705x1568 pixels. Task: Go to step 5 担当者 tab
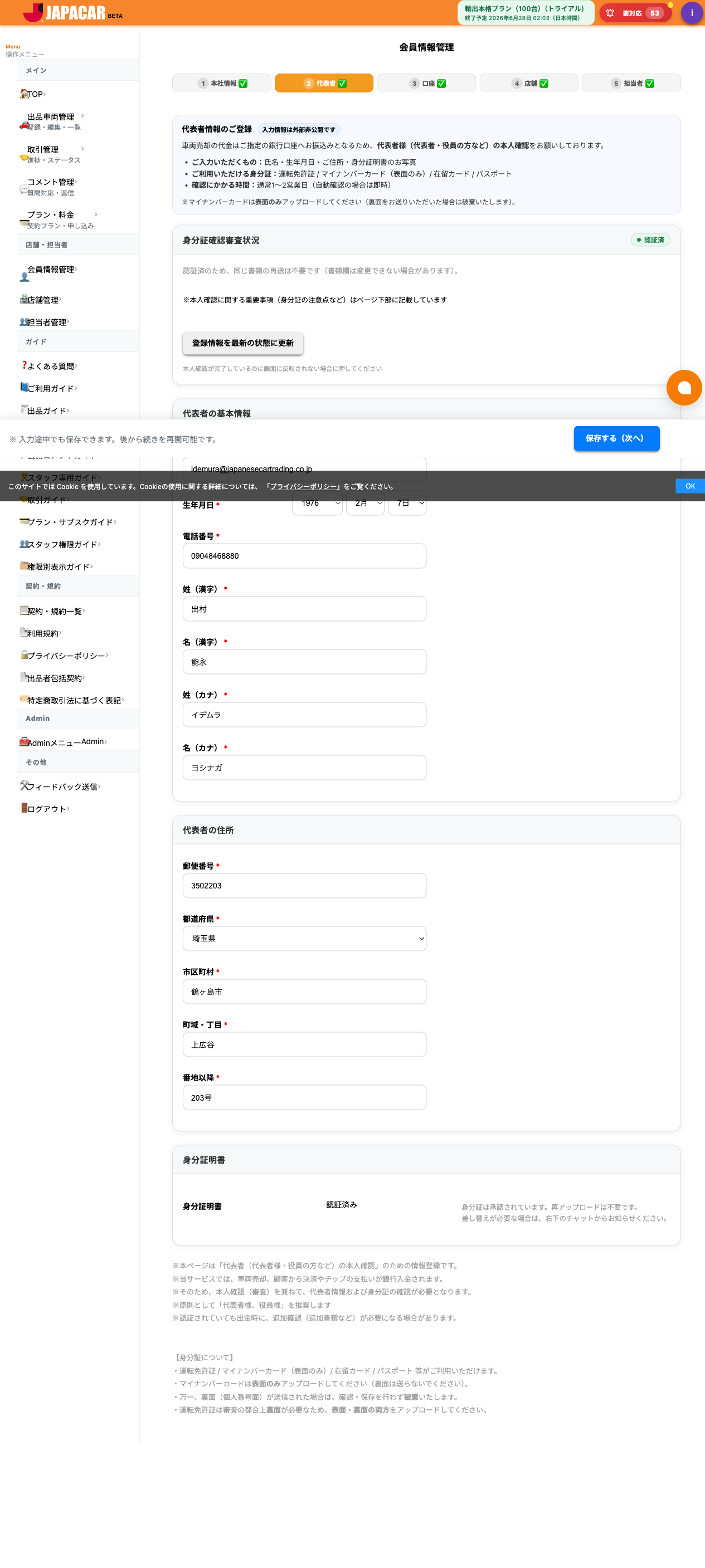pos(631,84)
